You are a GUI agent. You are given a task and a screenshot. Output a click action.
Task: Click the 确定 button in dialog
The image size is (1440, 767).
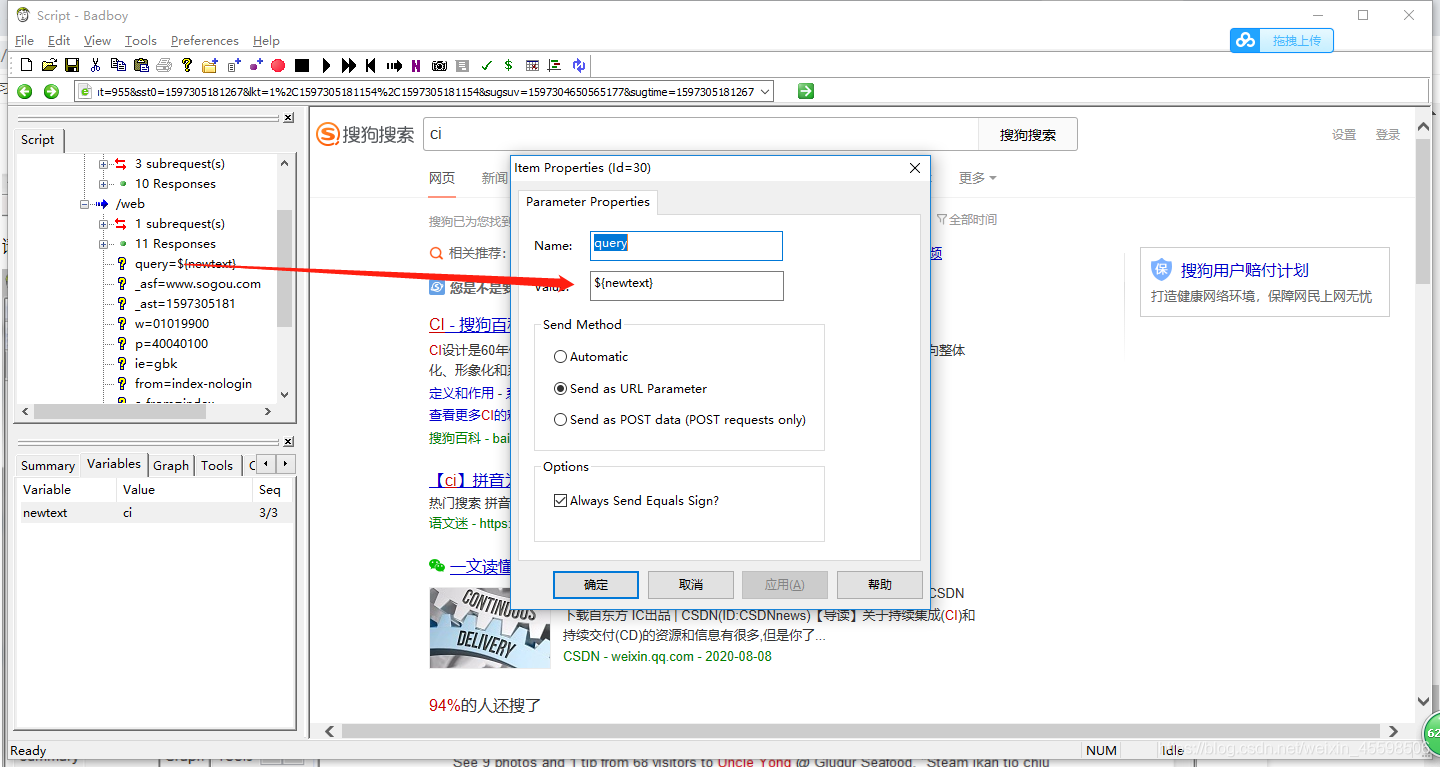(x=596, y=584)
